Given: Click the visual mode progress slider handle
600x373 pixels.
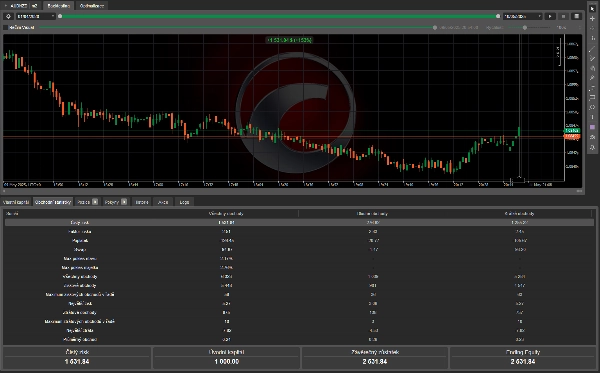Looking at the screenshot, I should point(435,28).
